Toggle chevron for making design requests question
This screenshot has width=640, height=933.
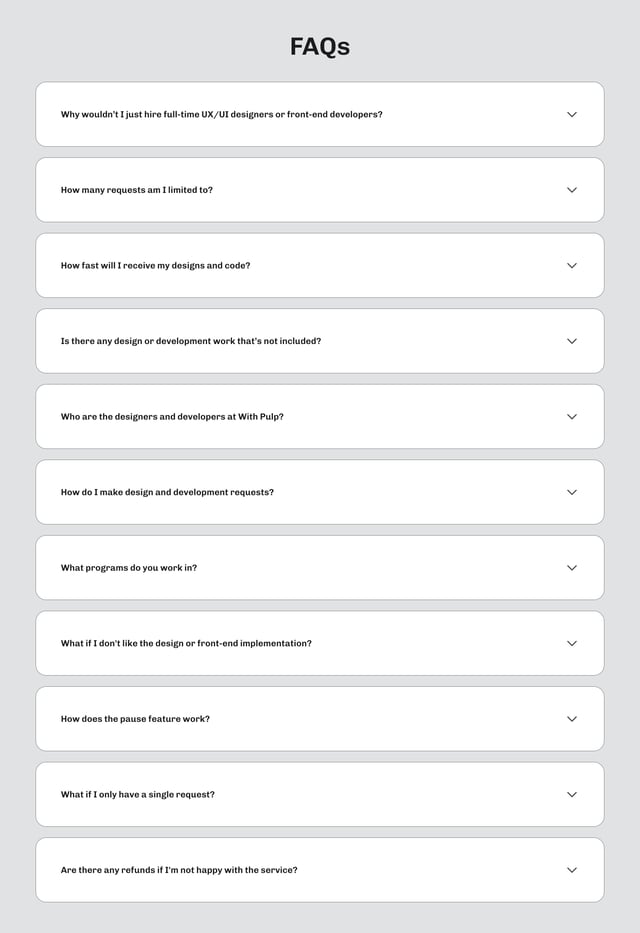click(572, 492)
